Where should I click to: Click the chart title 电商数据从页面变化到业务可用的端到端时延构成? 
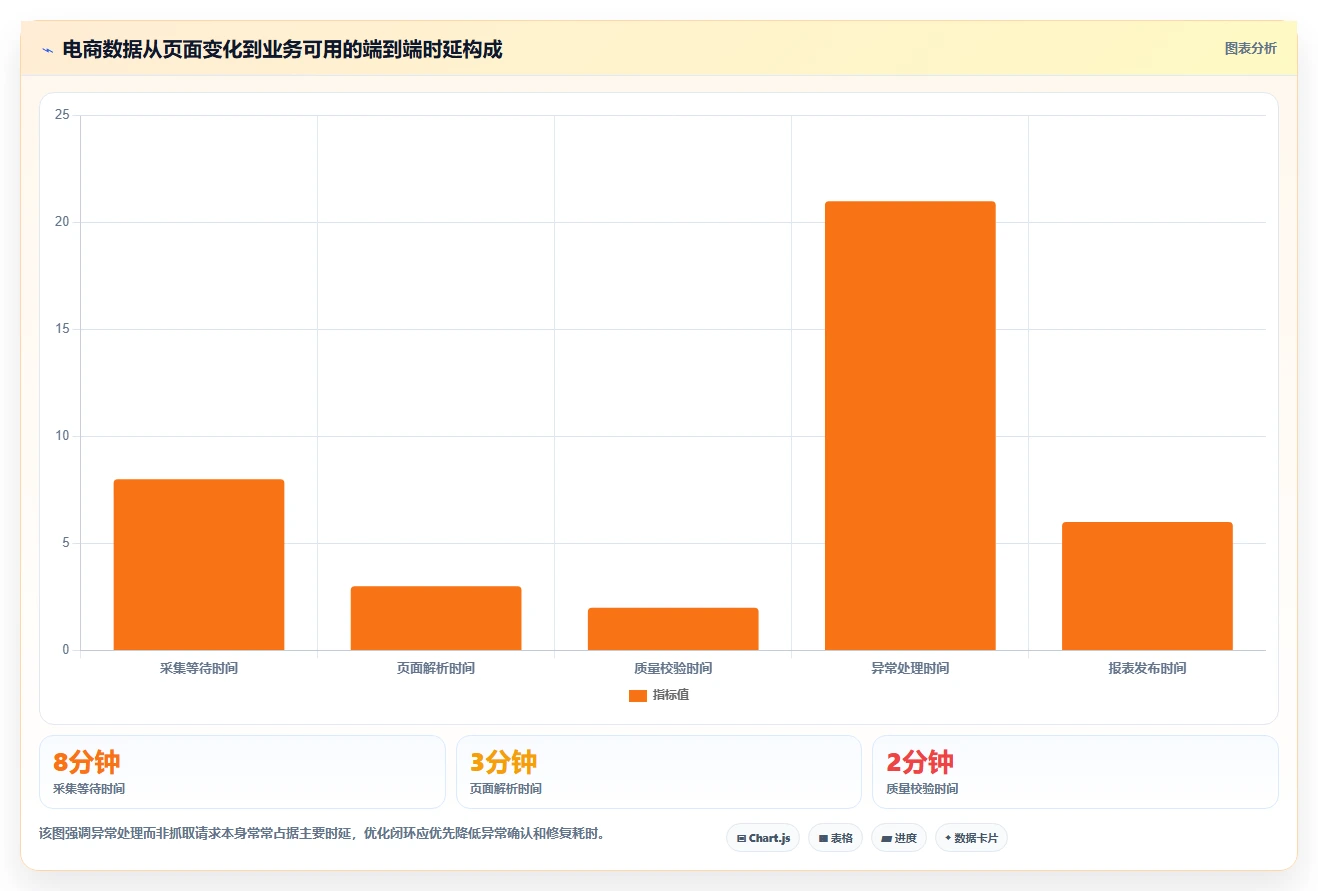[x=282, y=49]
